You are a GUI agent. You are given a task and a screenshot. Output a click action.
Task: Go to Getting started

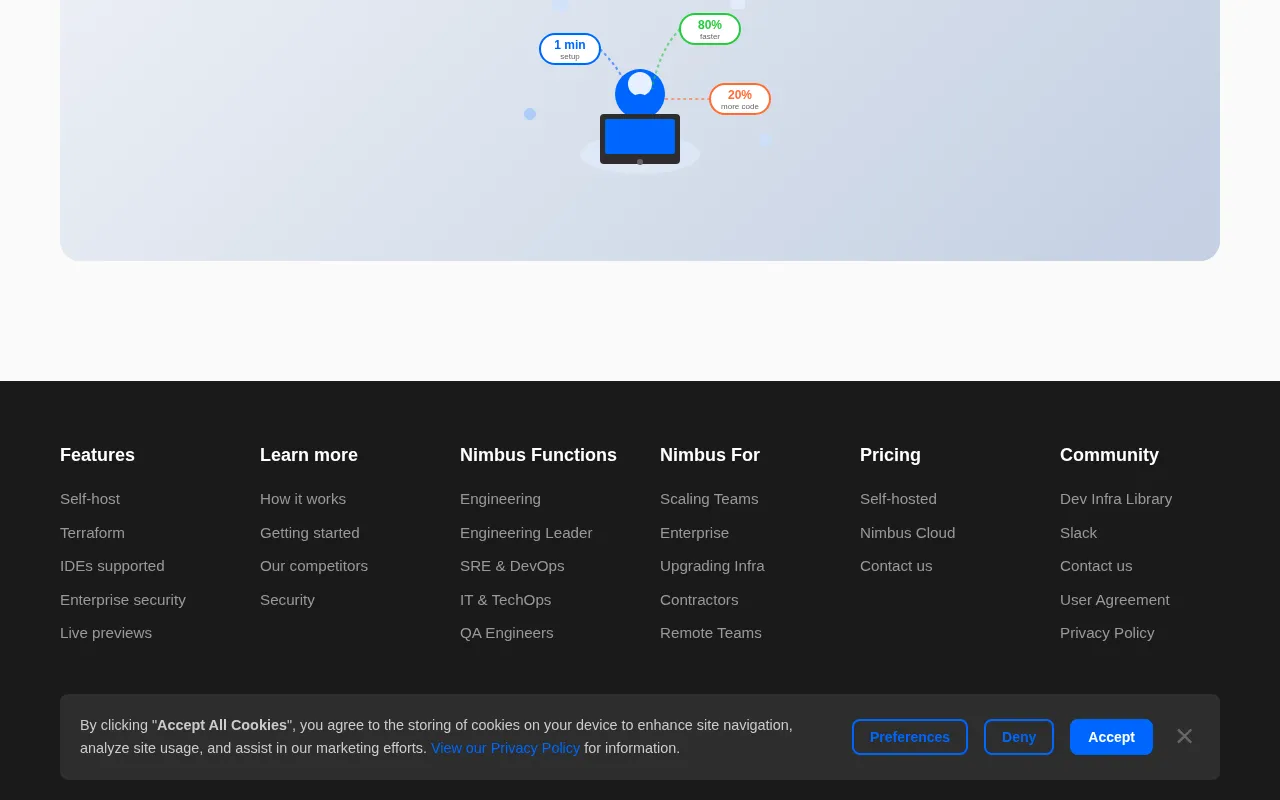(310, 533)
